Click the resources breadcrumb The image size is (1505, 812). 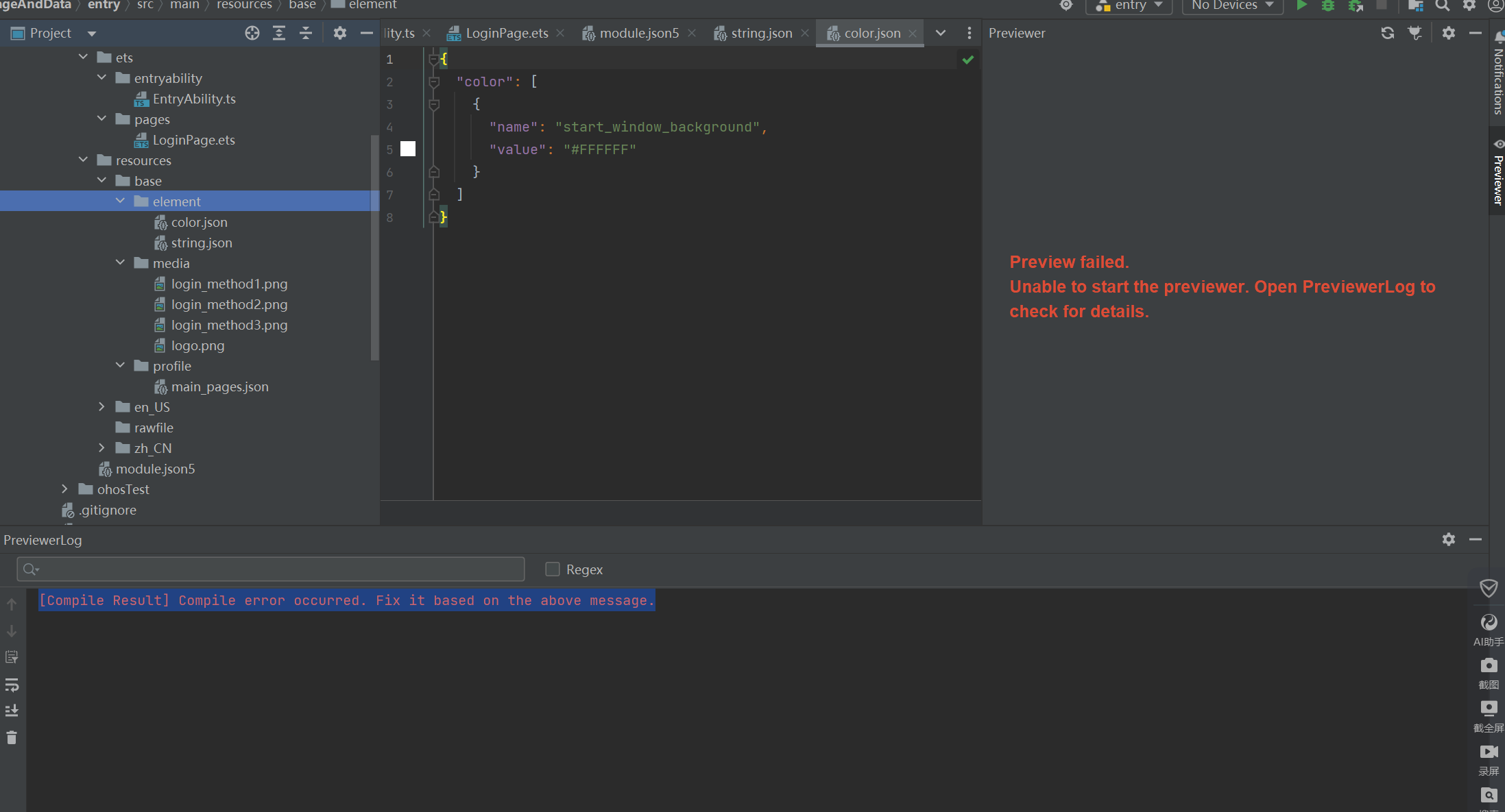click(x=244, y=5)
